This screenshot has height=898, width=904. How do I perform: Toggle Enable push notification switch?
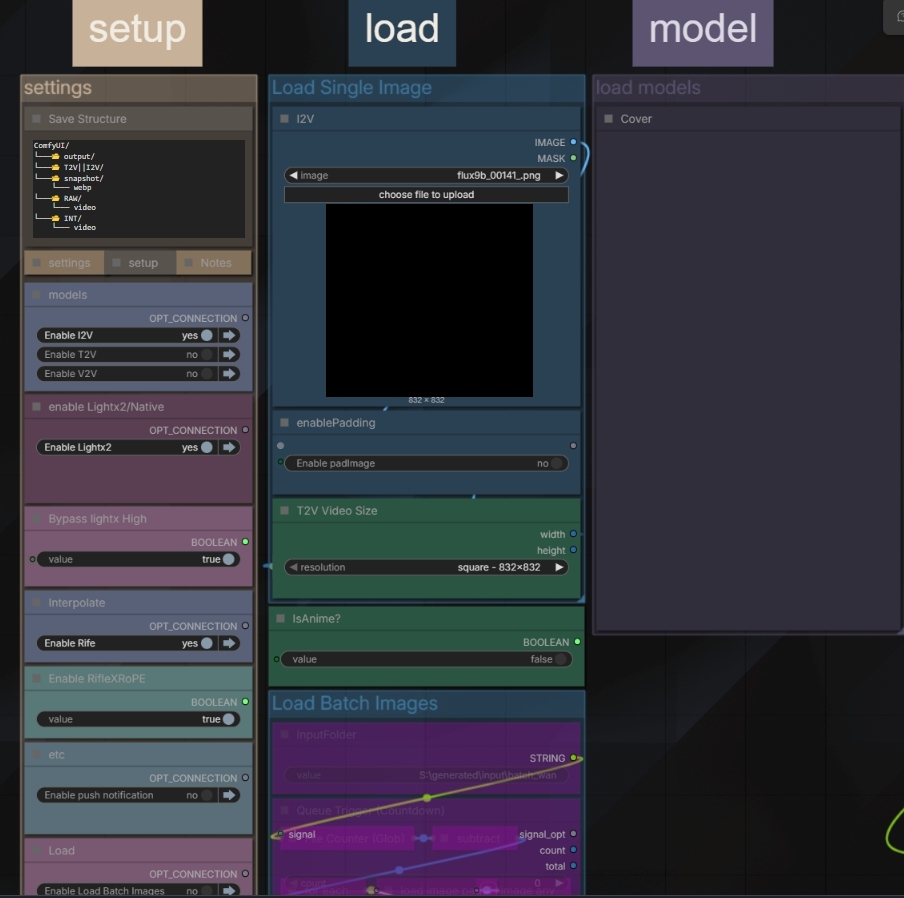[x=206, y=795]
